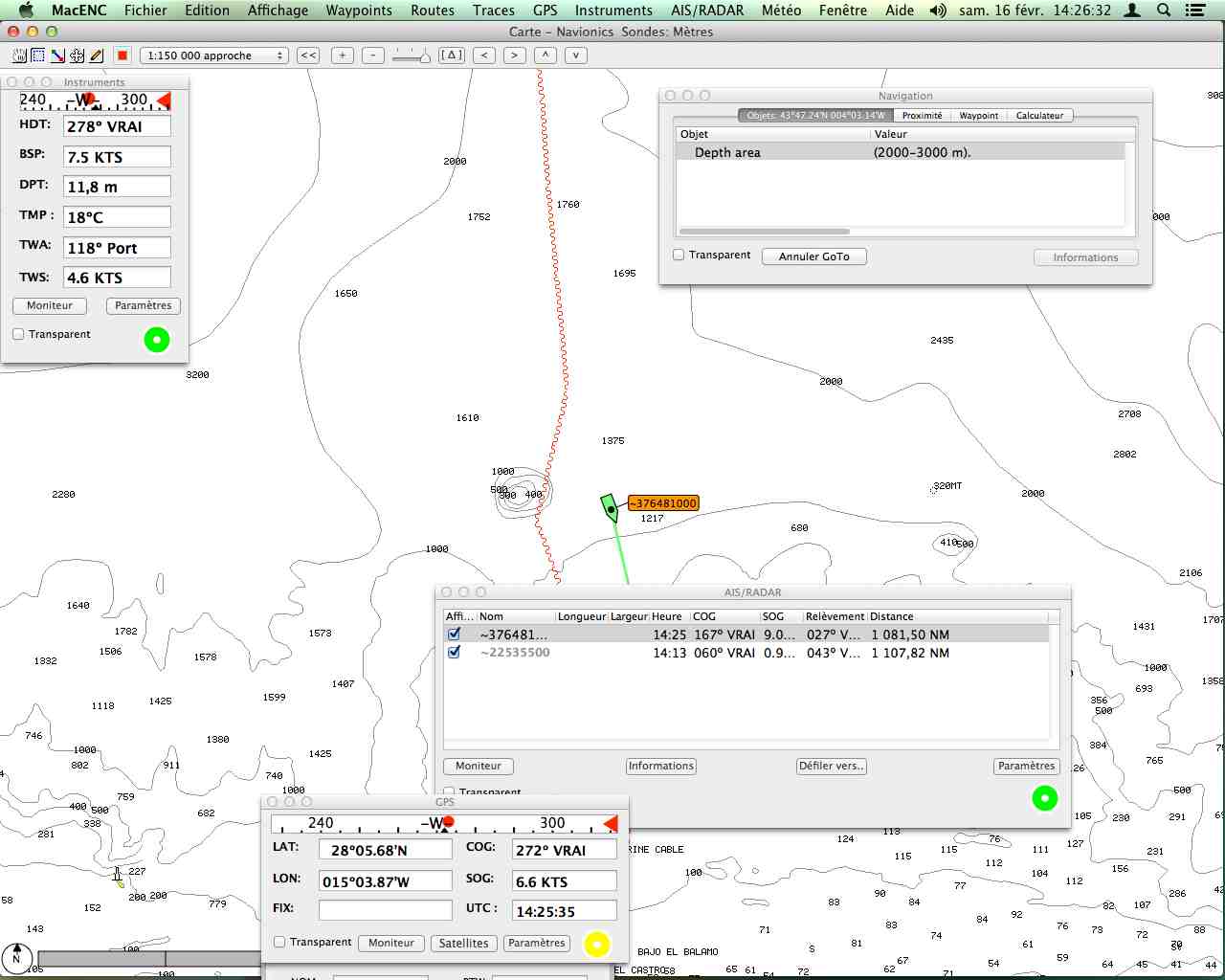Pan chart right with arrow button
The height and width of the screenshot is (980, 1225).
[x=515, y=56]
